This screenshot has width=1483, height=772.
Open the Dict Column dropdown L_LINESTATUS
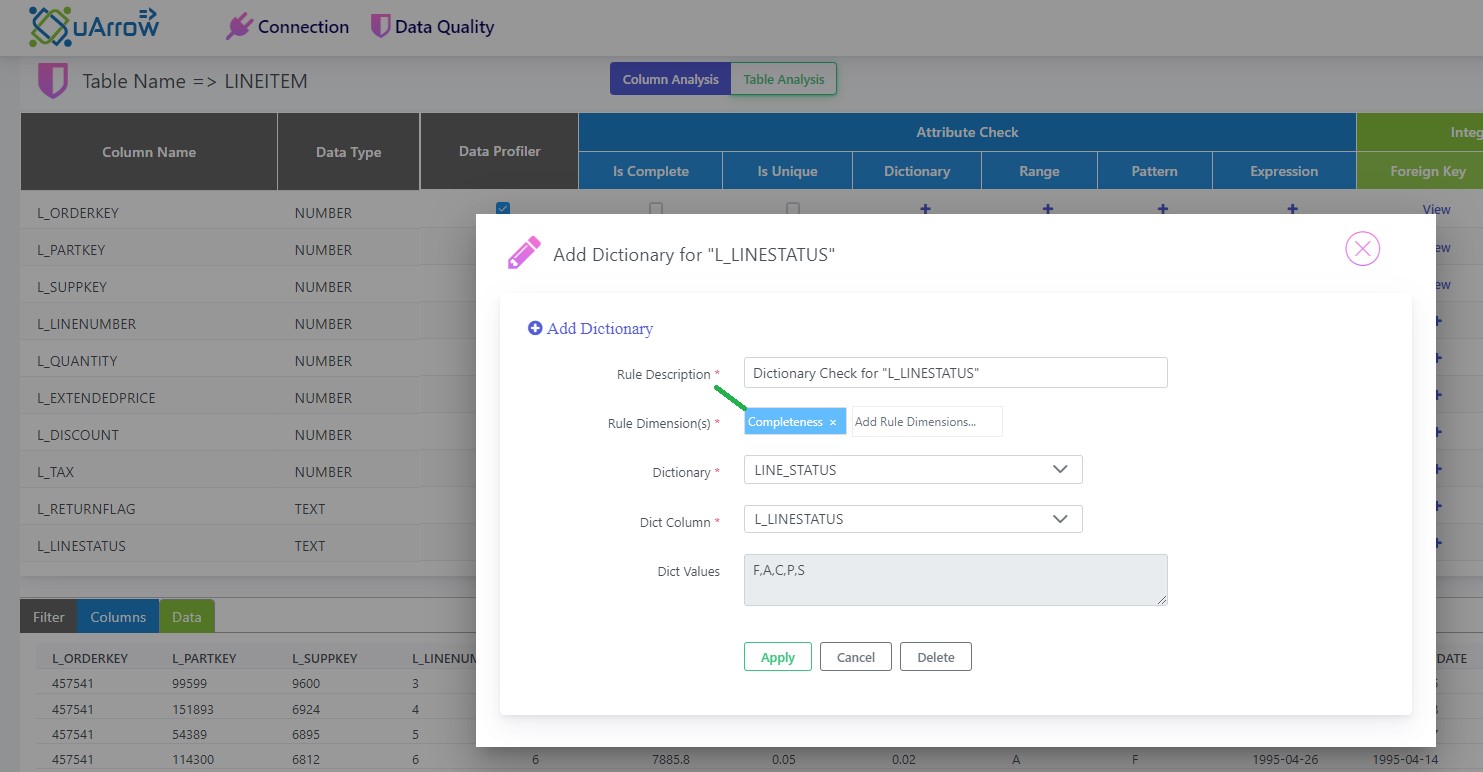tap(913, 519)
